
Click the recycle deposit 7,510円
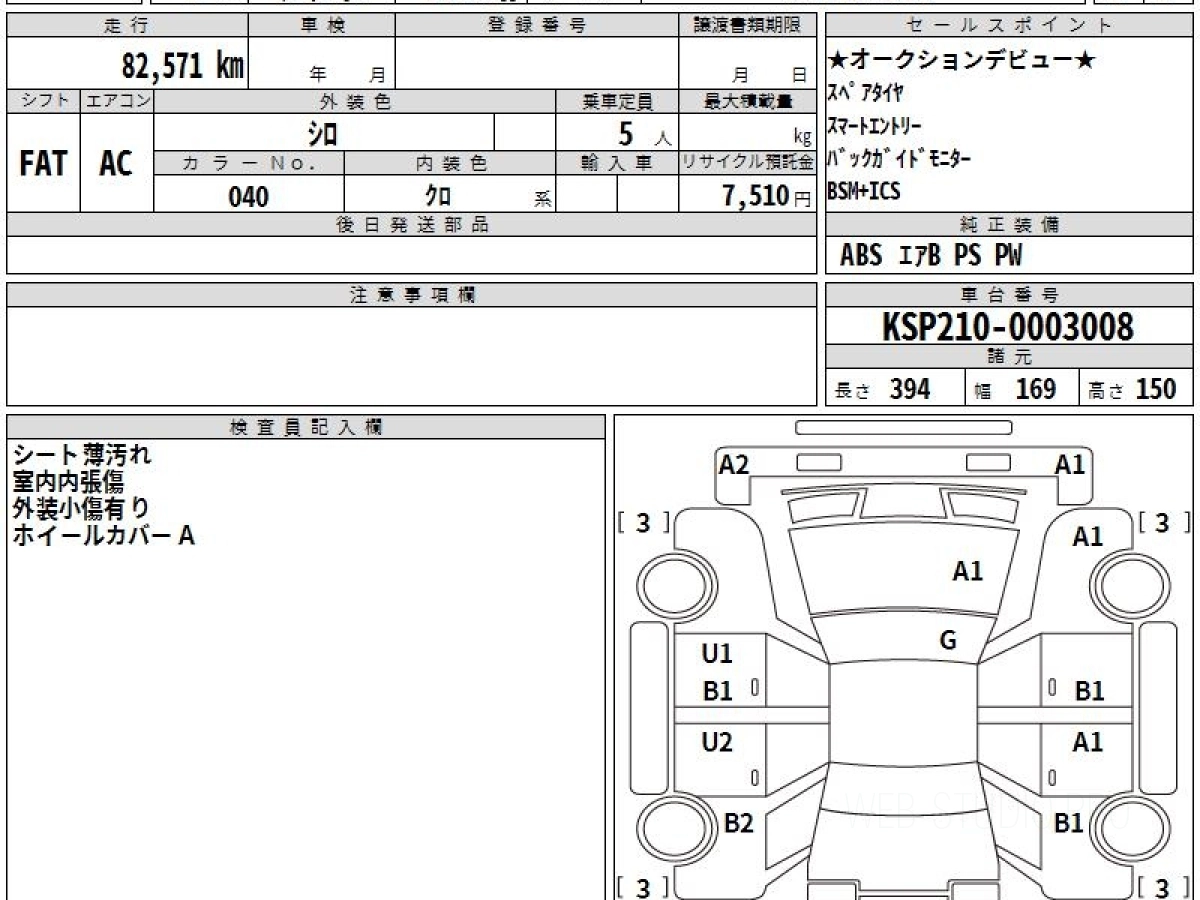pyautogui.click(x=765, y=196)
